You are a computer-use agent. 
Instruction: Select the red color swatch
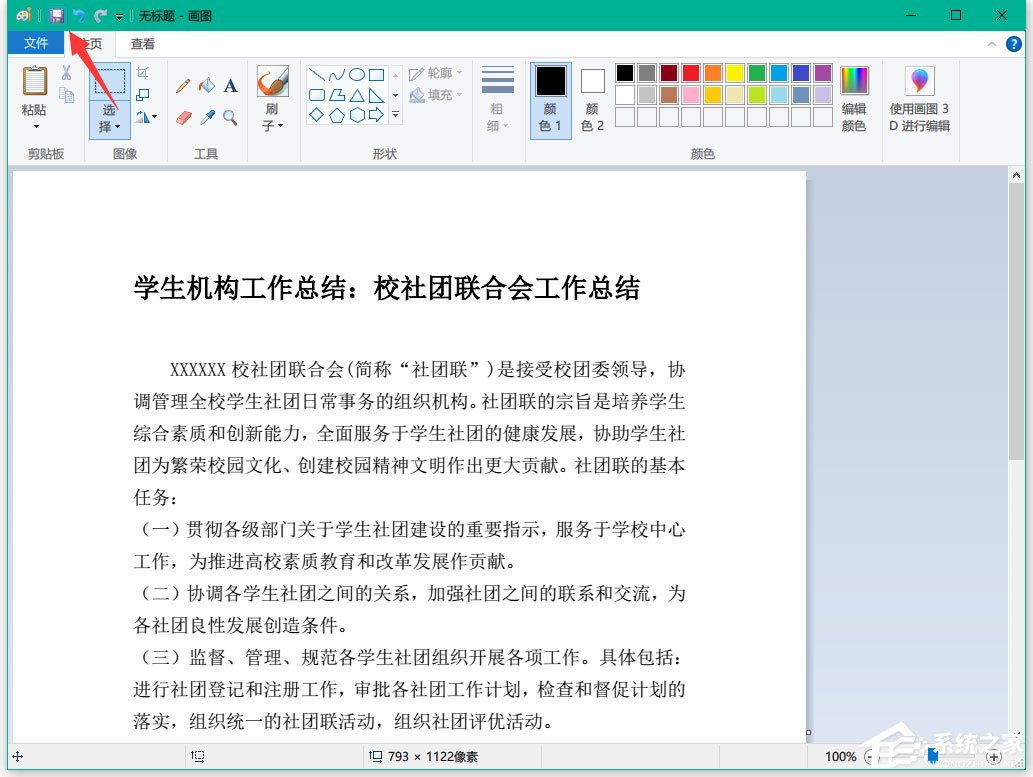tap(690, 71)
